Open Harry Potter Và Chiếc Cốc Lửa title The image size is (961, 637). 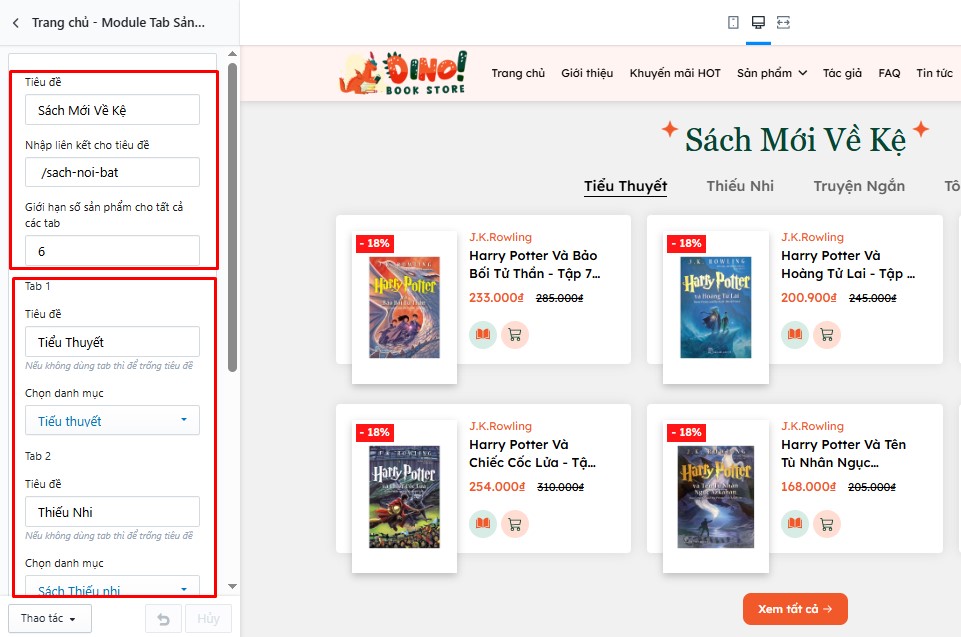(x=532, y=453)
